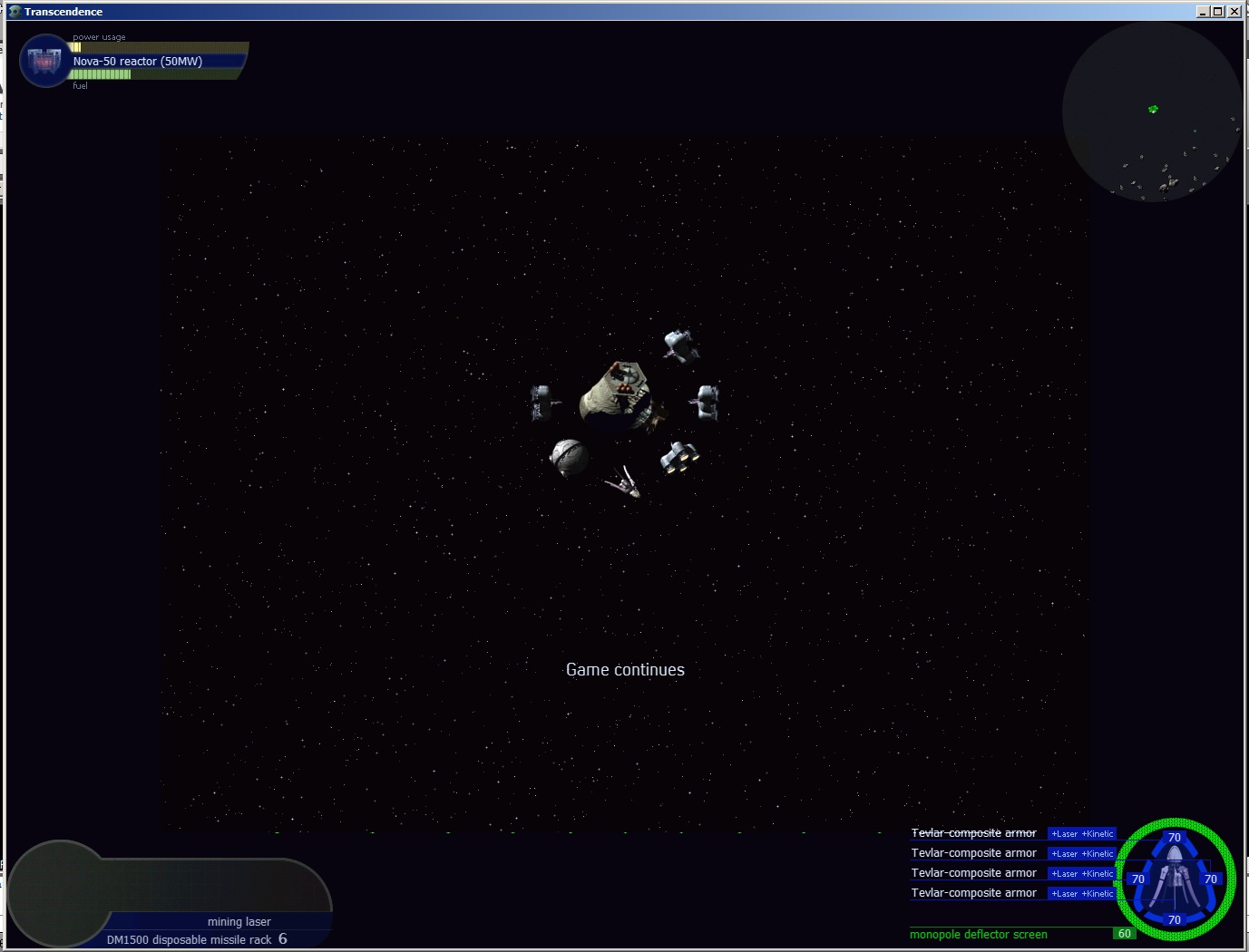1249x952 pixels.
Task: Click the Transcendence app icon in title bar
Action: (15, 12)
